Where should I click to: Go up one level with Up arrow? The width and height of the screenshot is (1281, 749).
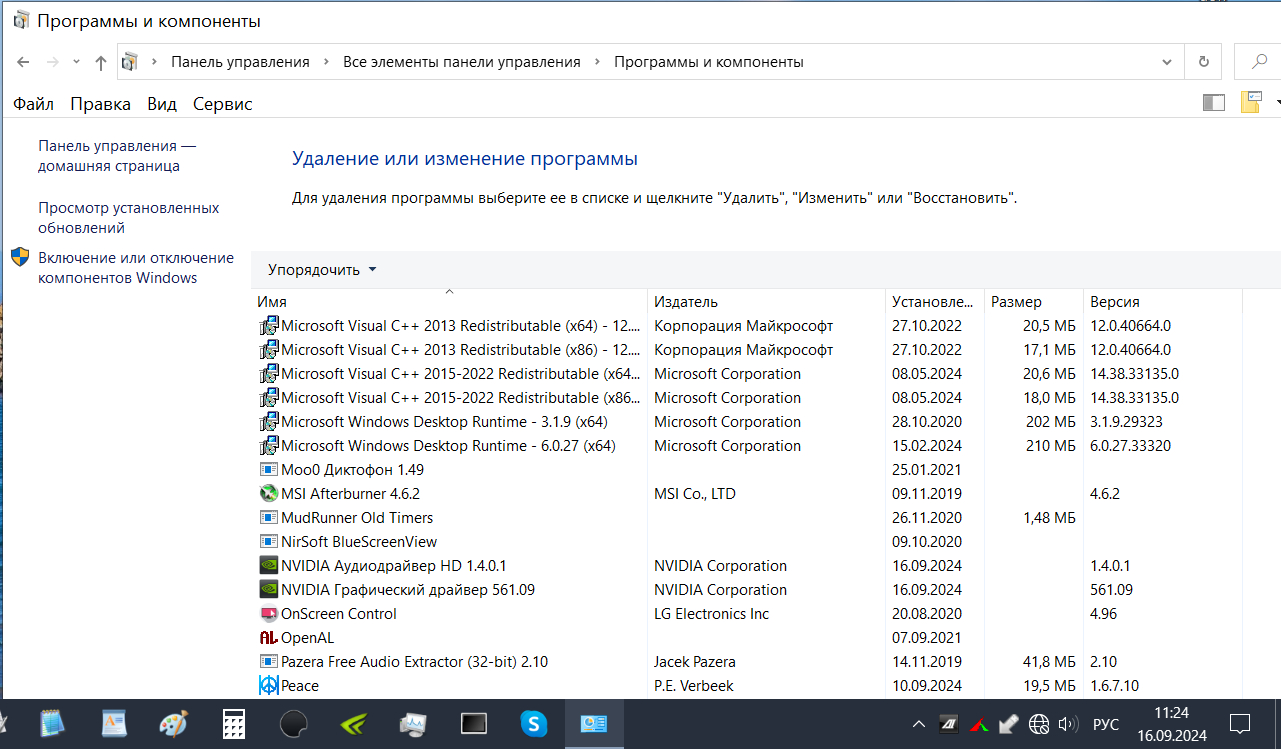point(100,62)
